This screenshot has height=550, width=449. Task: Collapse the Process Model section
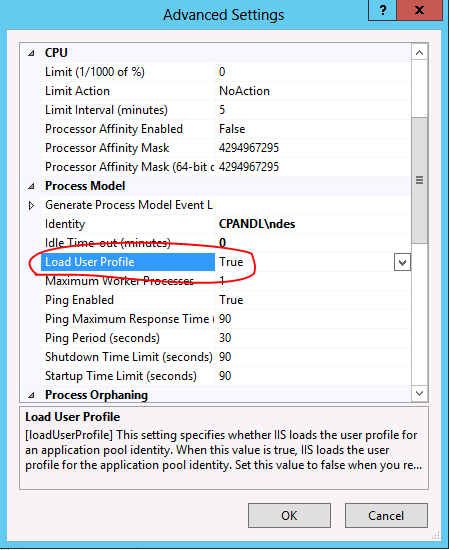tap(31, 186)
